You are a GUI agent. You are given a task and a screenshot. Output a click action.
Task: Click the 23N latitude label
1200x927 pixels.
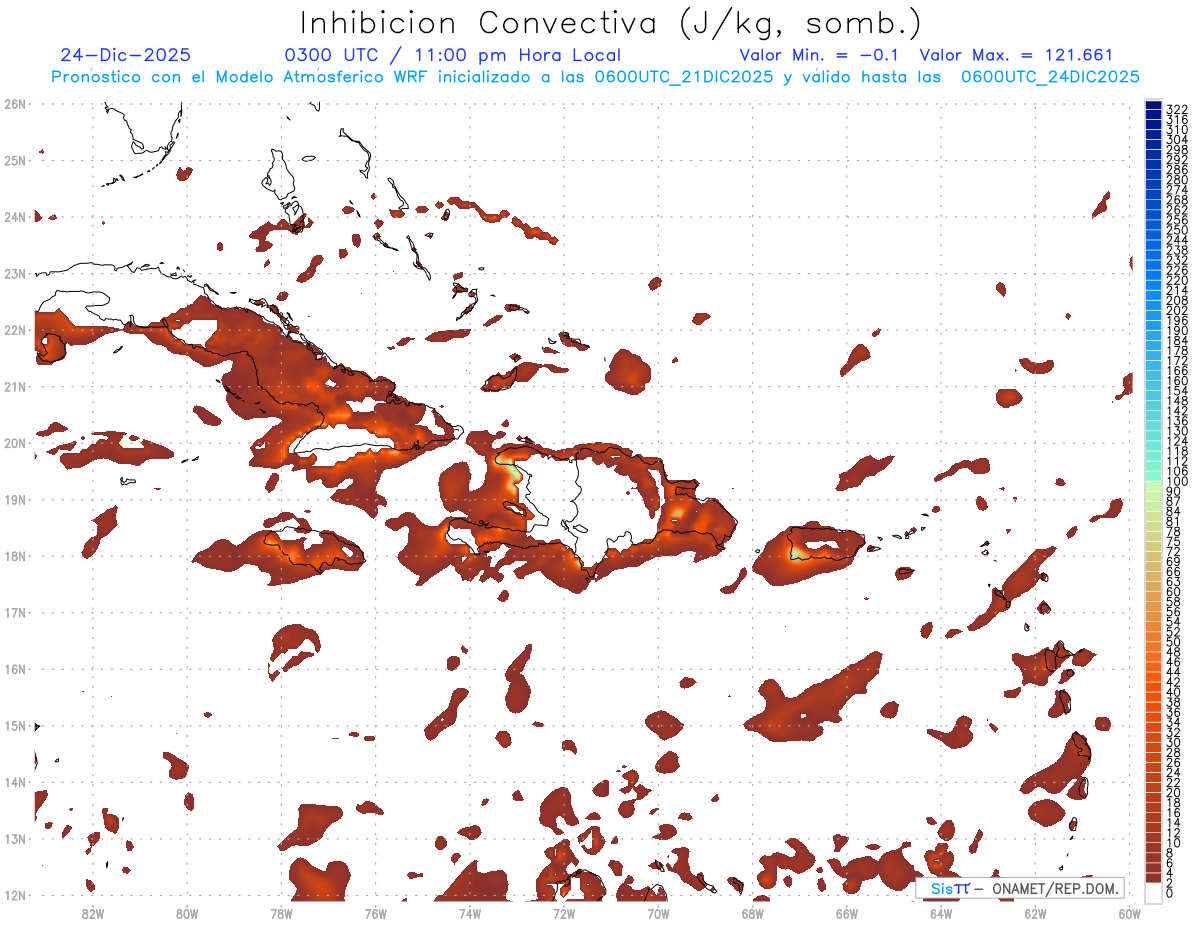(x=15, y=273)
